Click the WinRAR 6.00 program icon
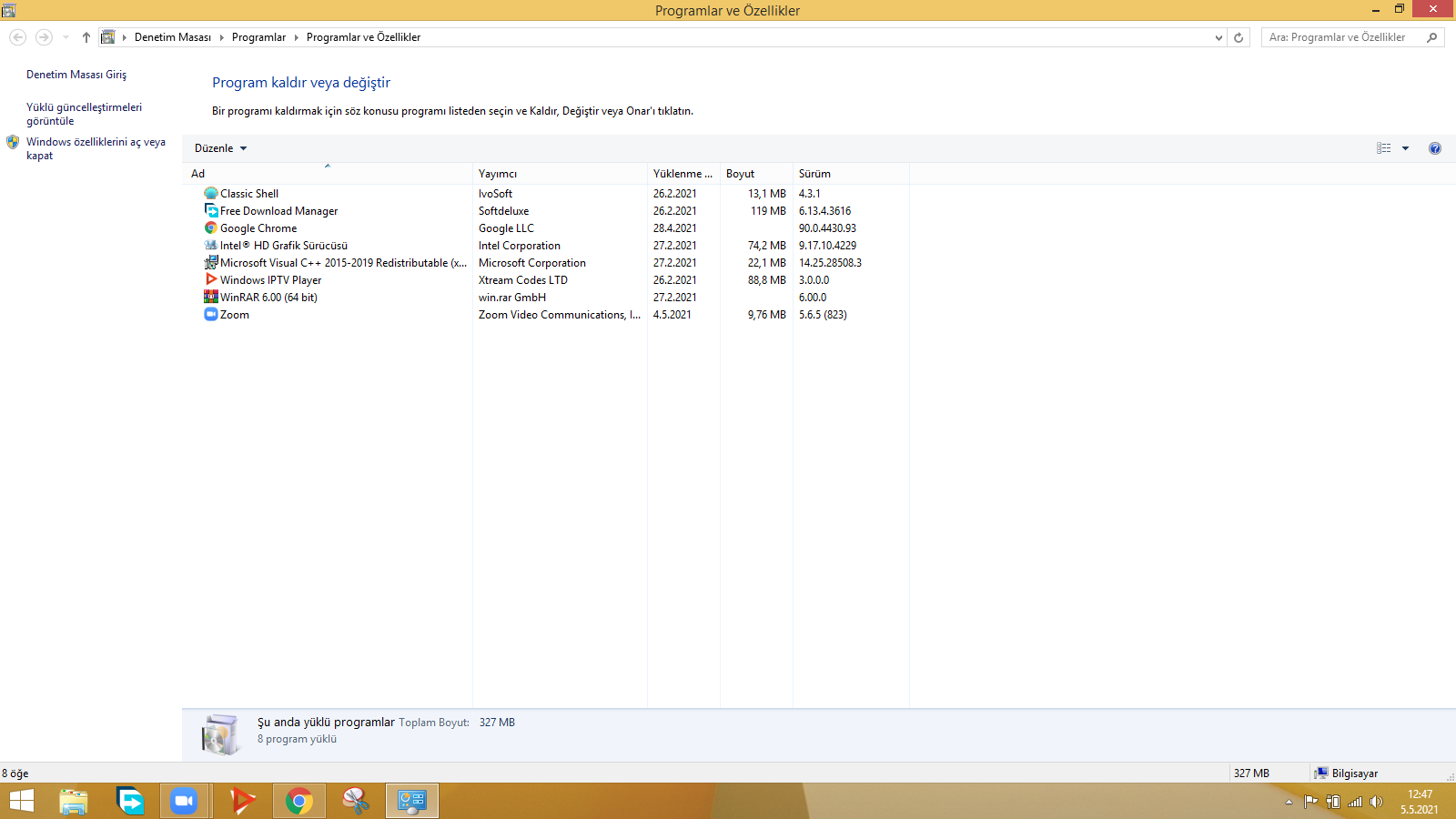 (x=211, y=298)
